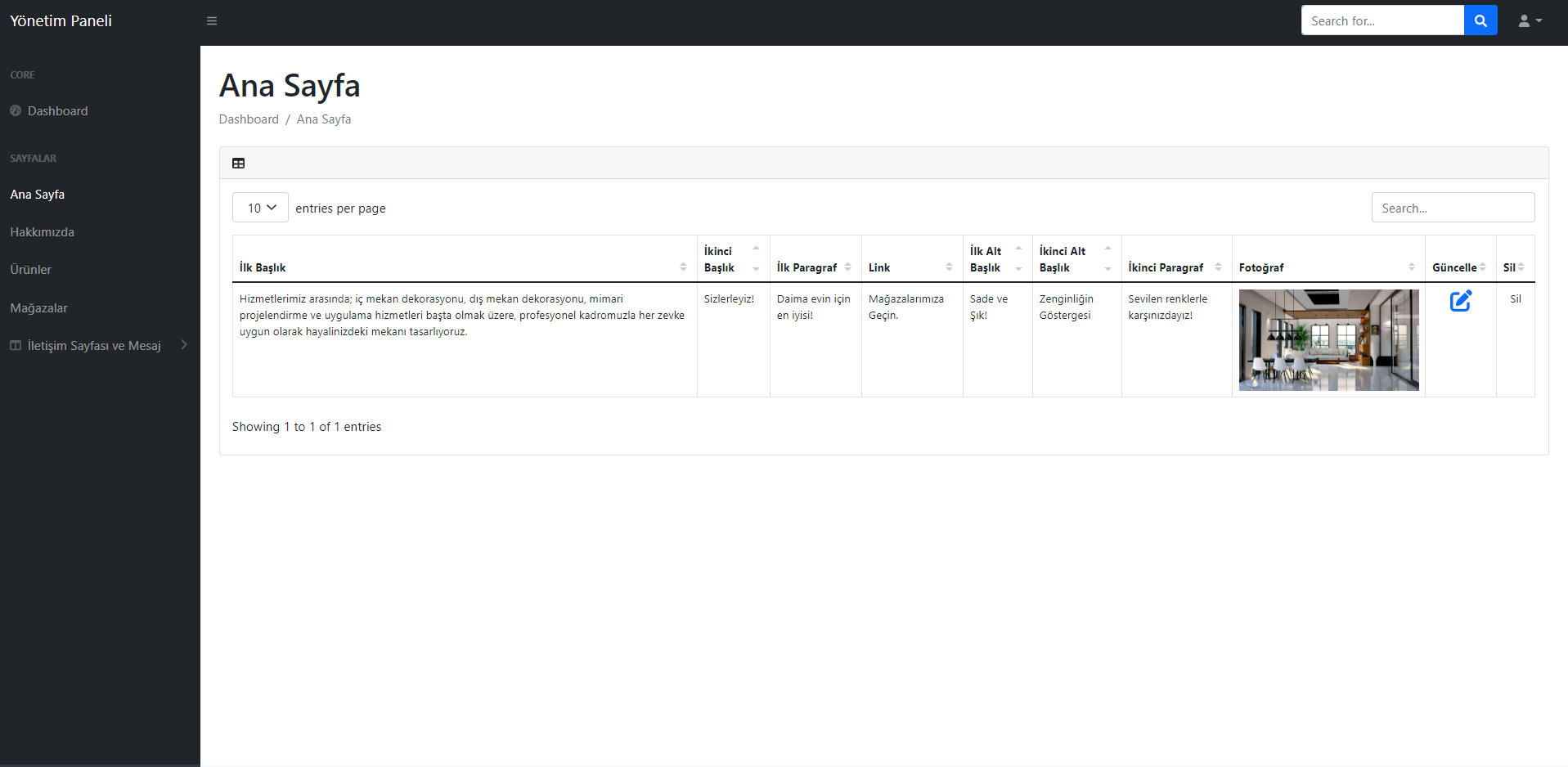Open the Mağazalar page in sidebar
Screen dimensions: 1568x767
pos(38,307)
